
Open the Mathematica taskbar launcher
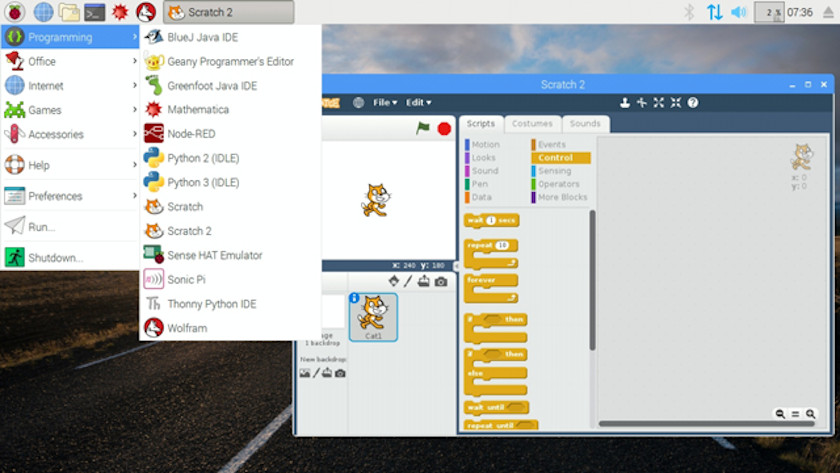pyautogui.click(x=120, y=12)
